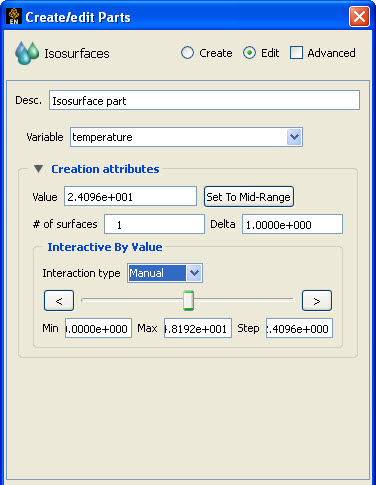The image size is (376, 485).
Task: Click the Isosurfaces droplets icon
Action: (27, 53)
